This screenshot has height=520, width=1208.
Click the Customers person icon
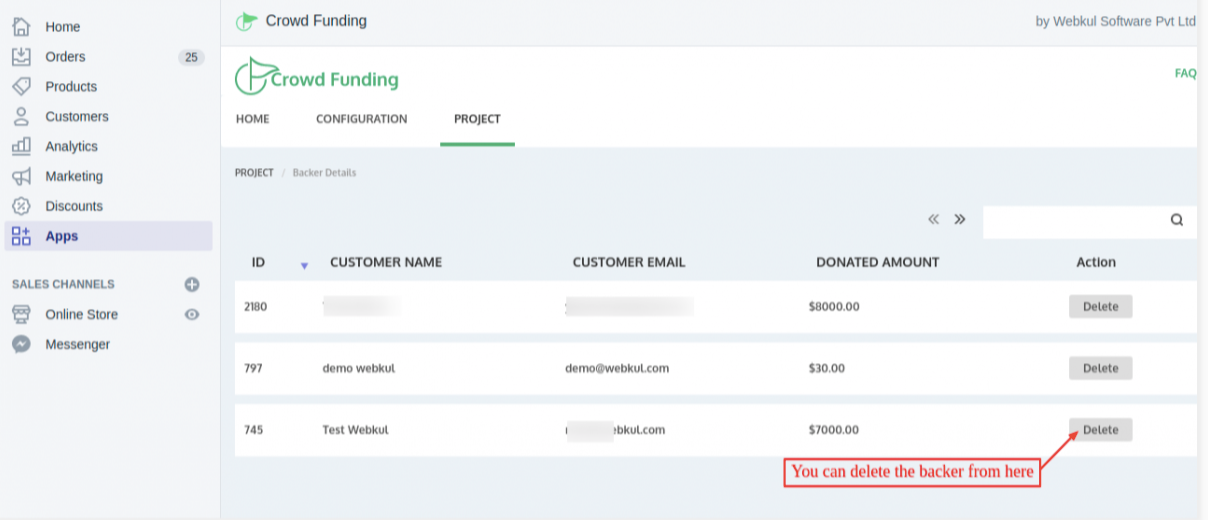tap(21, 116)
